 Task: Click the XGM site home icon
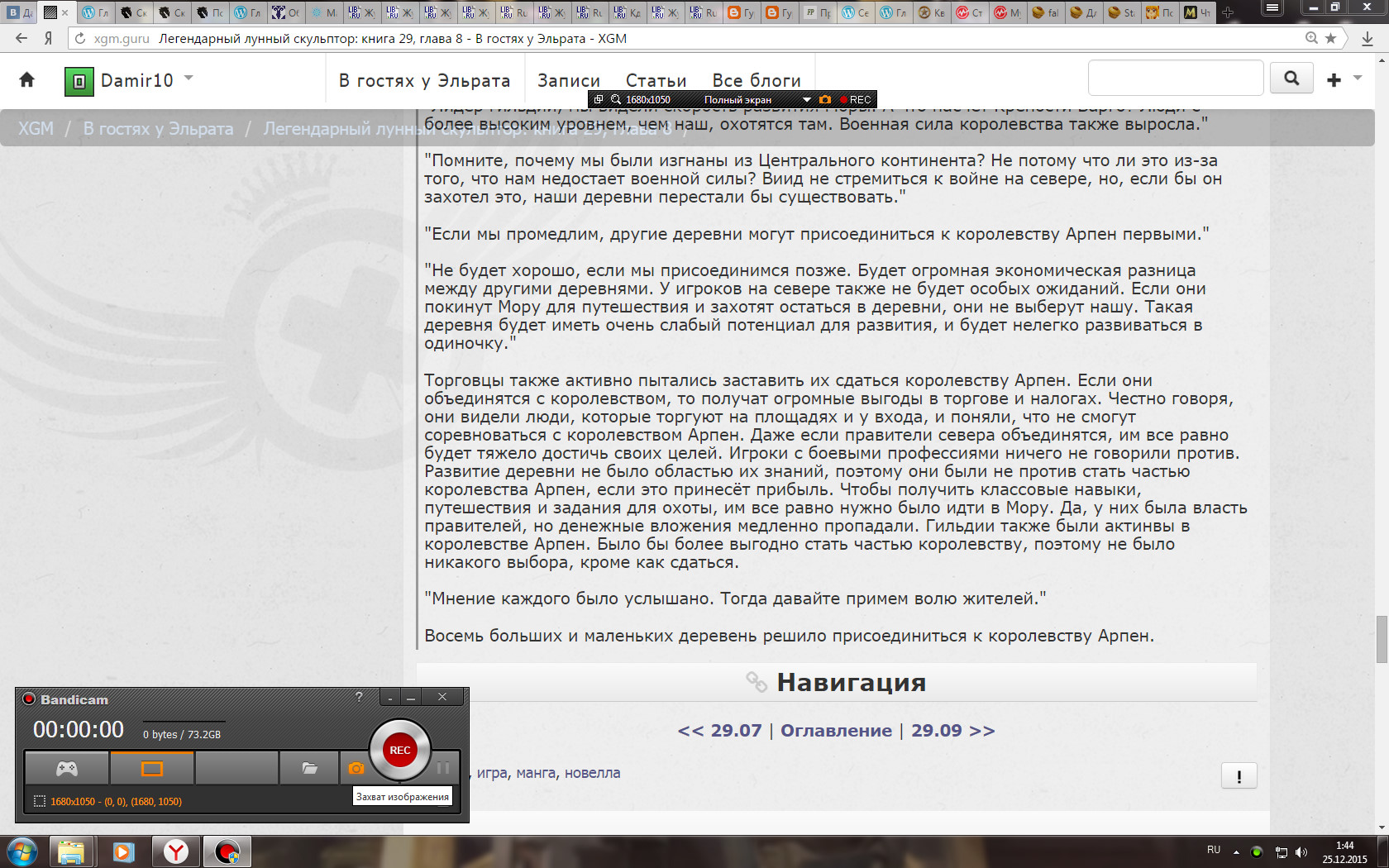pyautogui.click(x=27, y=79)
